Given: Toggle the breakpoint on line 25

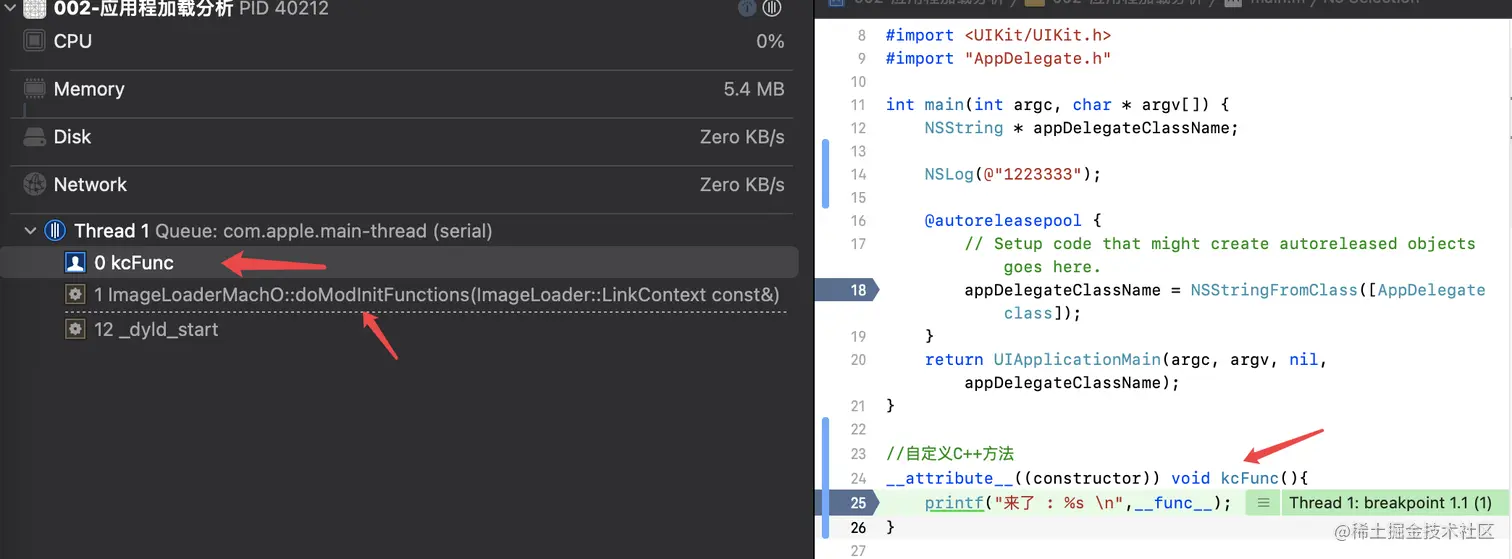Looking at the screenshot, I should pyautogui.click(x=850, y=503).
